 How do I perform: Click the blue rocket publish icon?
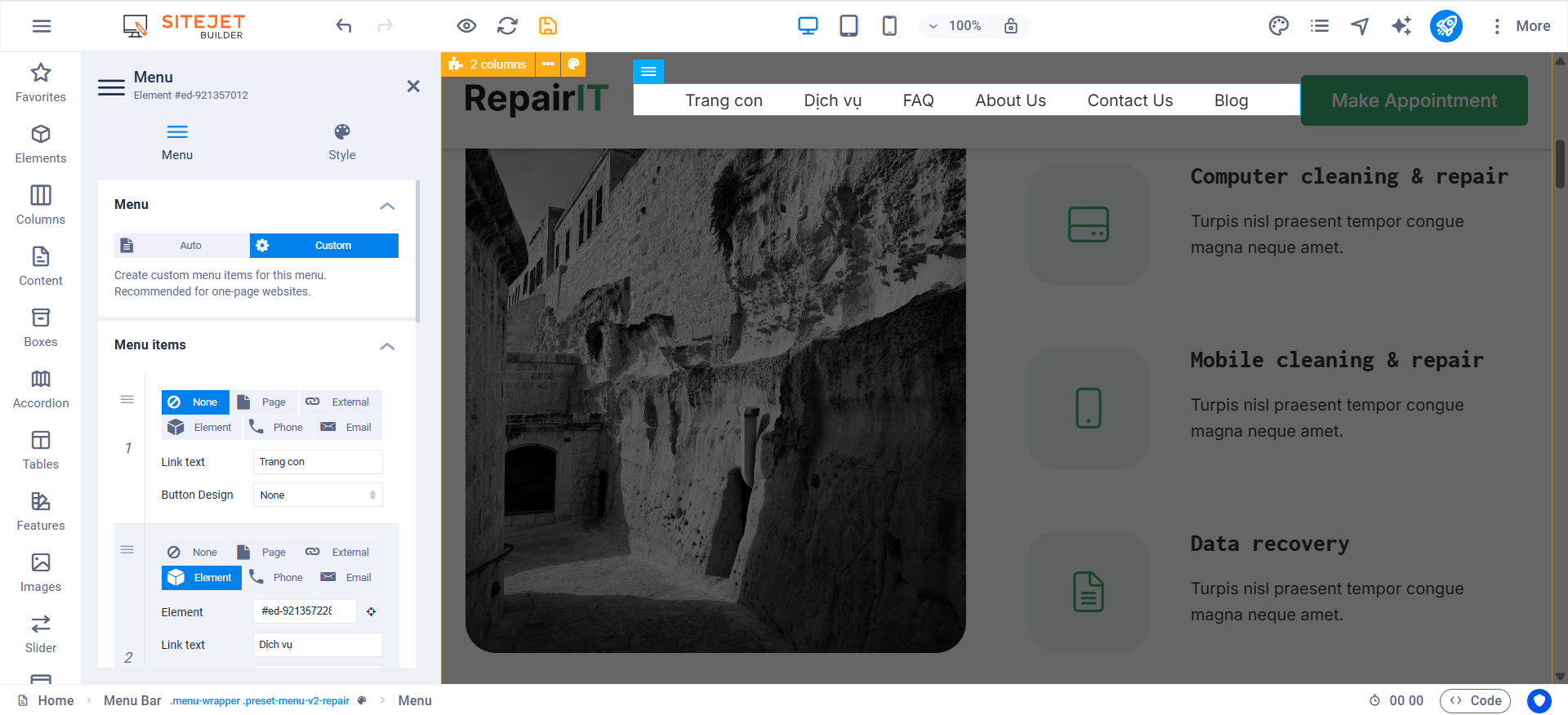click(1445, 26)
